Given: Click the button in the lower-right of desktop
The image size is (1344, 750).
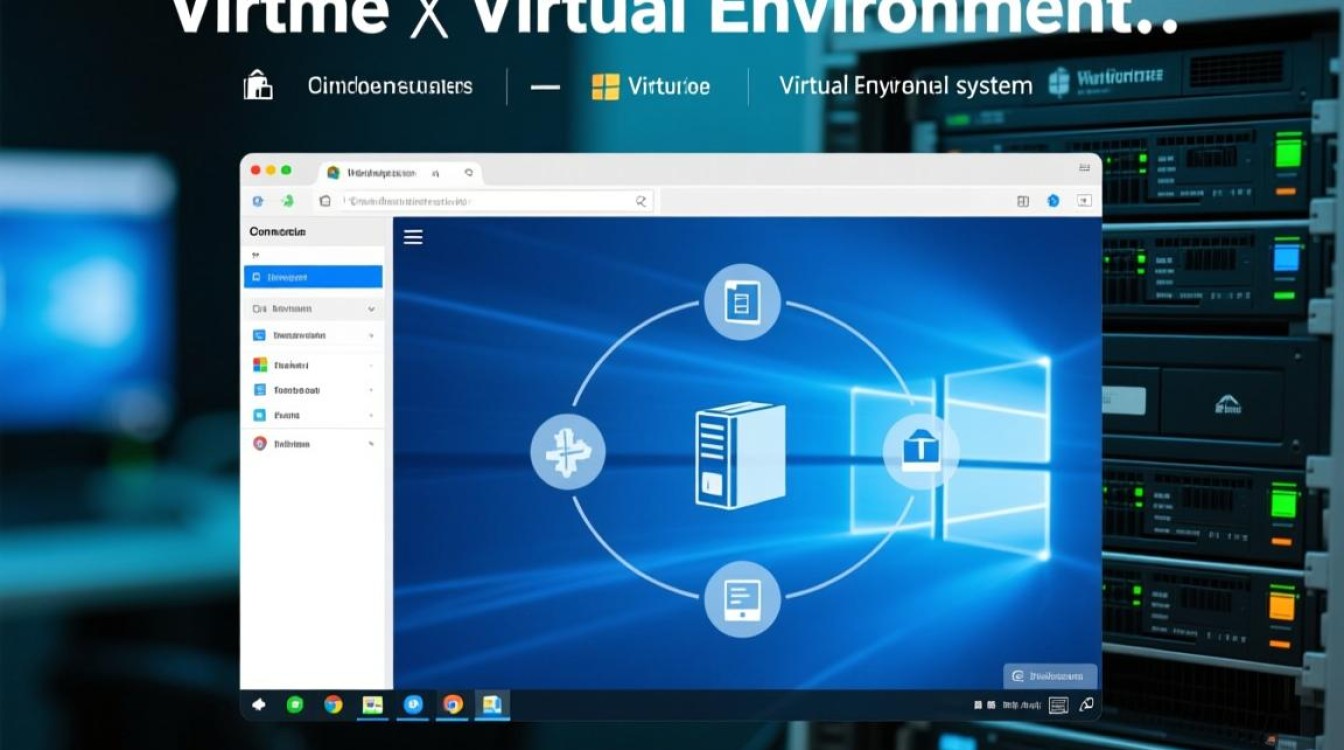Looking at the screenshot, I should tap(1049, 676).
